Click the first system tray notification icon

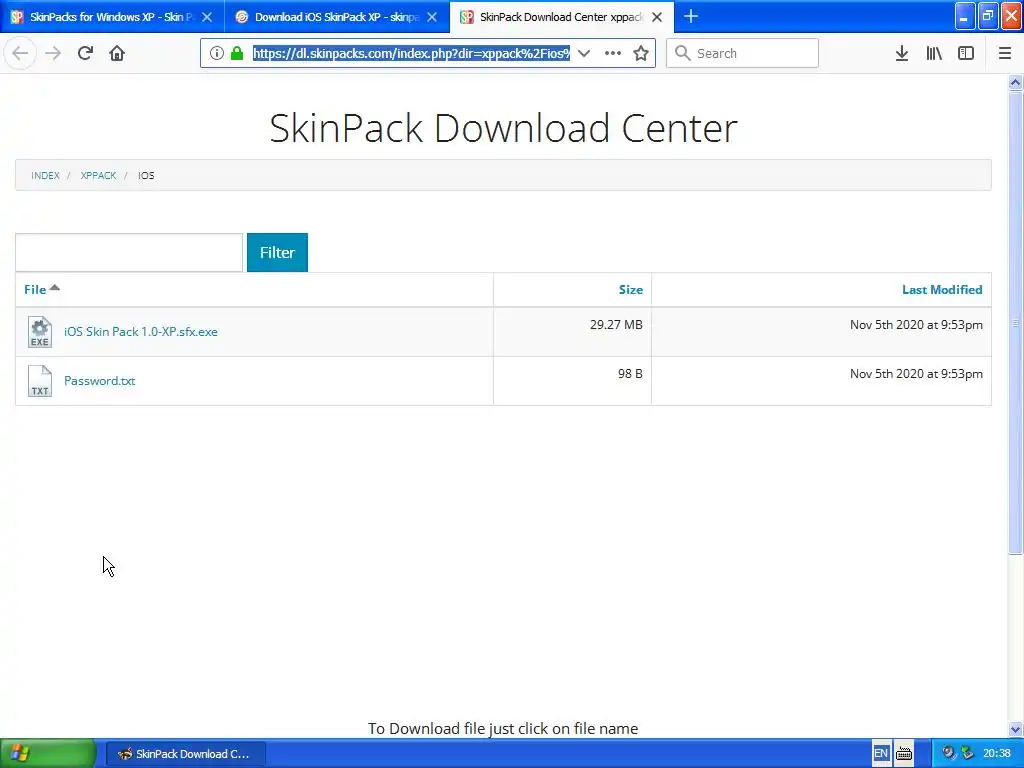point(949,753)
